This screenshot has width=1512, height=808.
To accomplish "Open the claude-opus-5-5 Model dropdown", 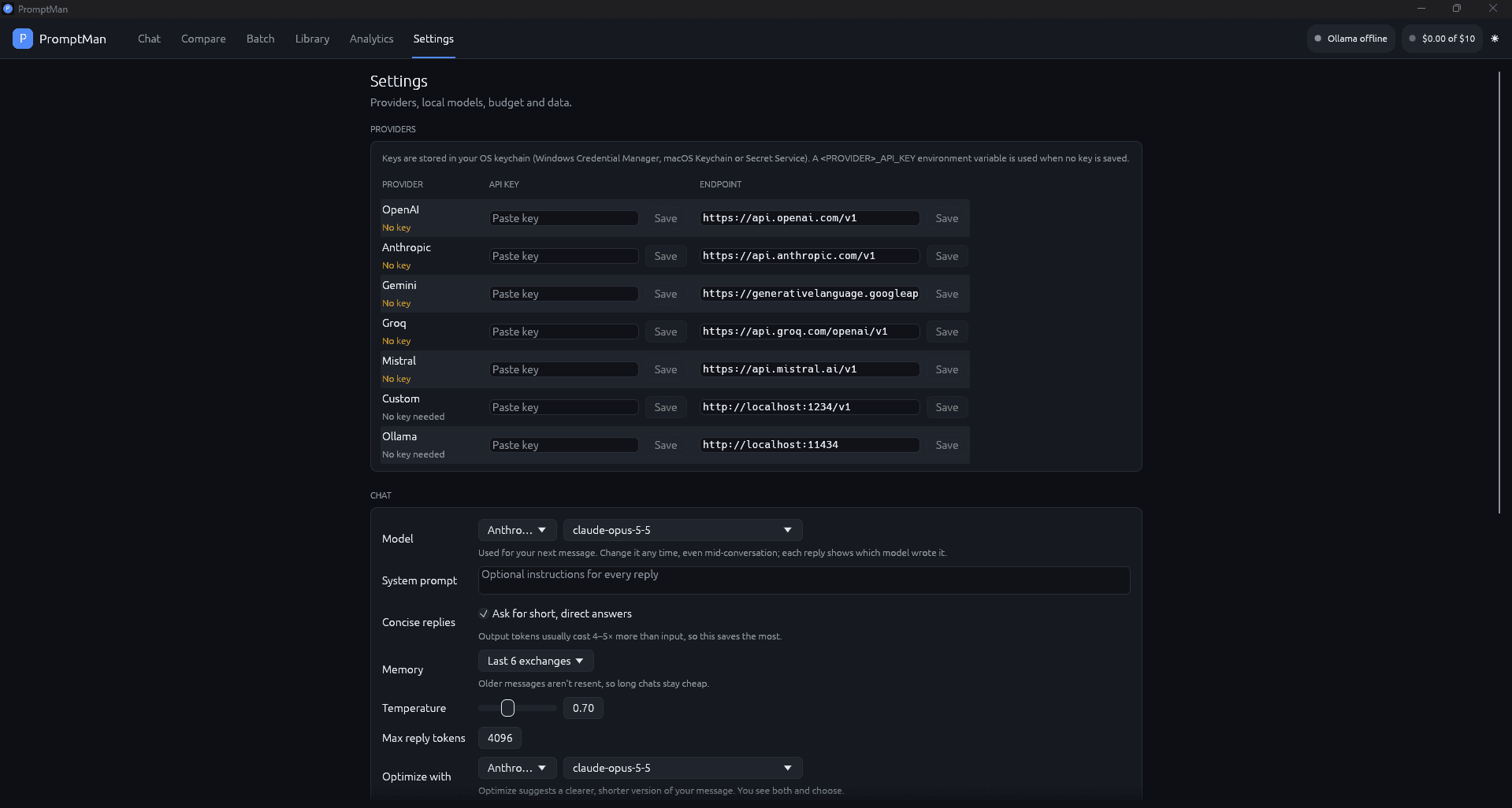I will 682,530.
